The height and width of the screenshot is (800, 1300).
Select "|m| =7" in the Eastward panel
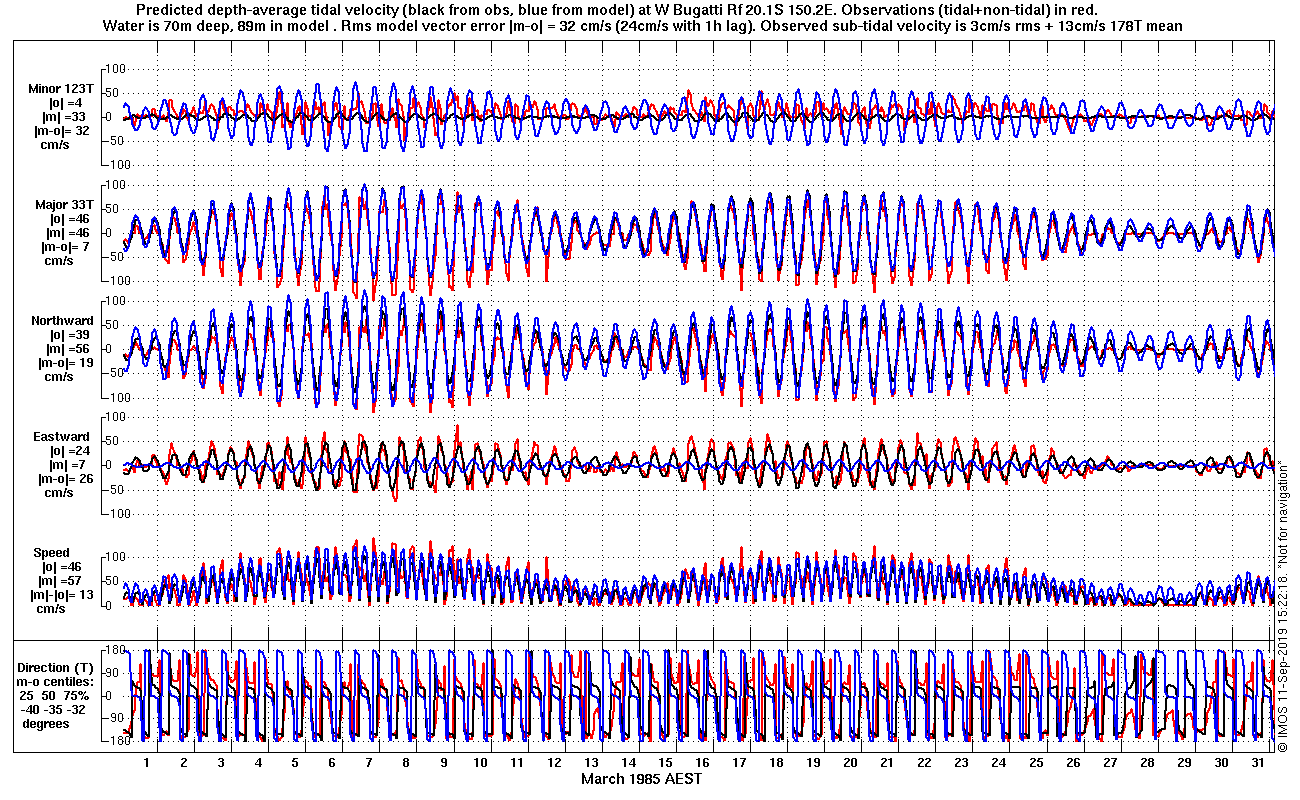point(67,465)
